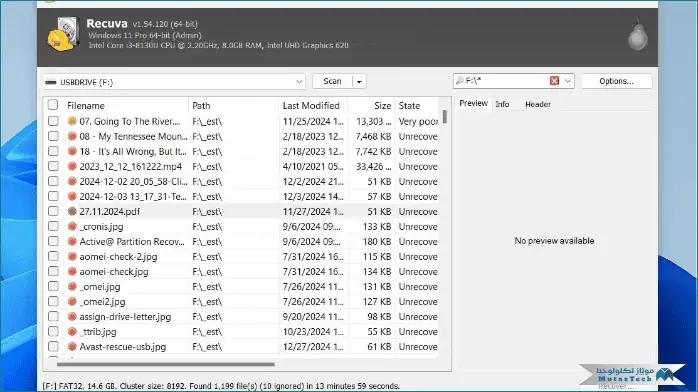Click the status bar scan summary text
This screenshot has width=698, height=392.
[x=221, y=386]
